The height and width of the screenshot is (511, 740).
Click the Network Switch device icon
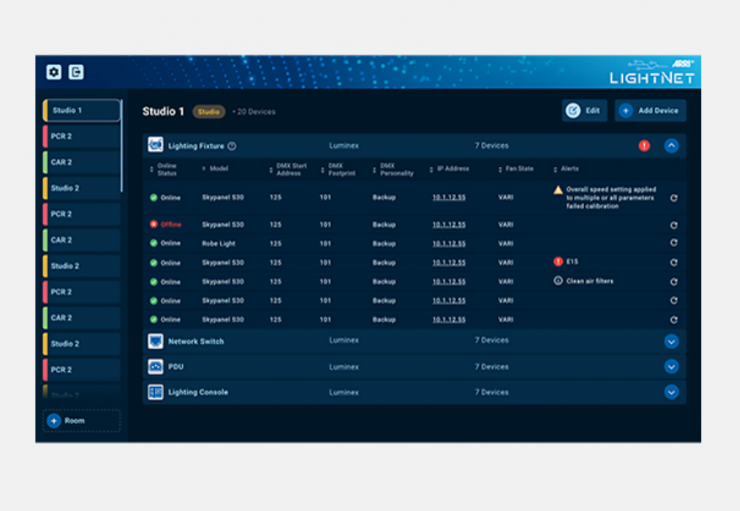(x=155, y=341)
